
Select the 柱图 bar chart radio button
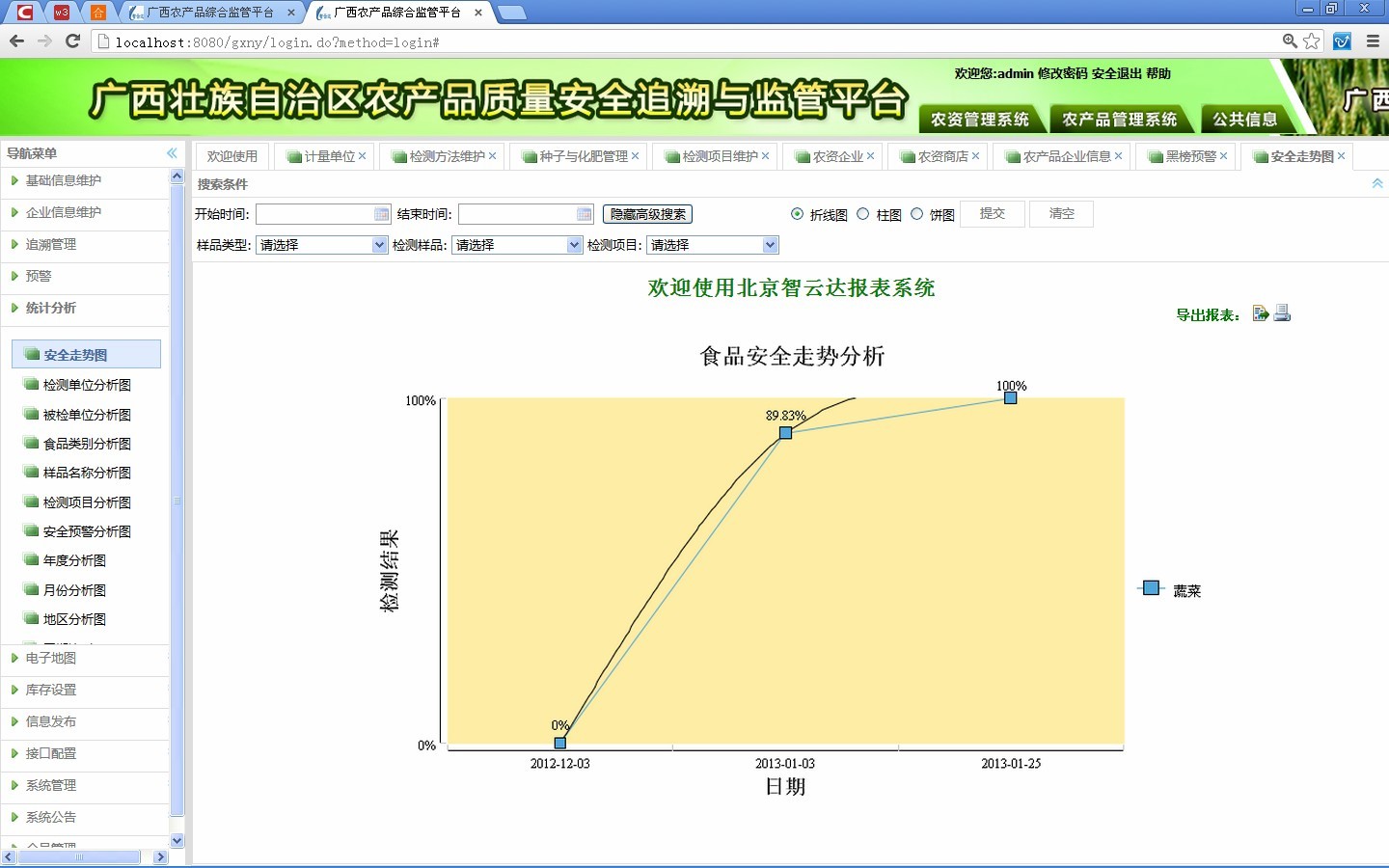point(863,214)
